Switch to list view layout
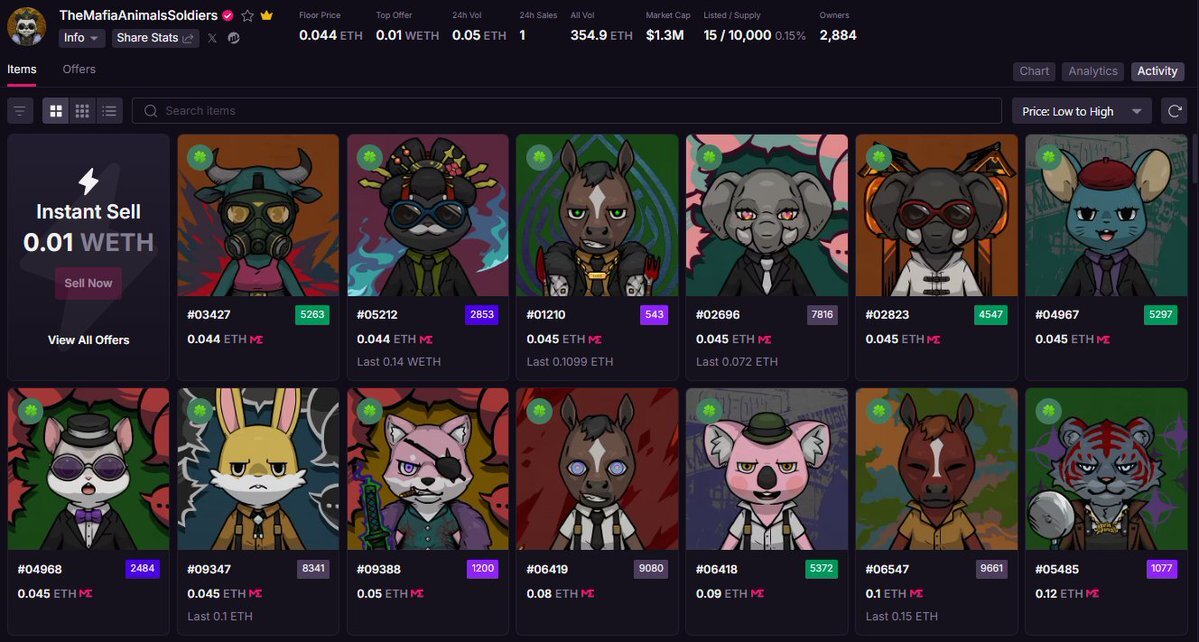This screenshot has width=1199, height=642. tap(109, 111)
